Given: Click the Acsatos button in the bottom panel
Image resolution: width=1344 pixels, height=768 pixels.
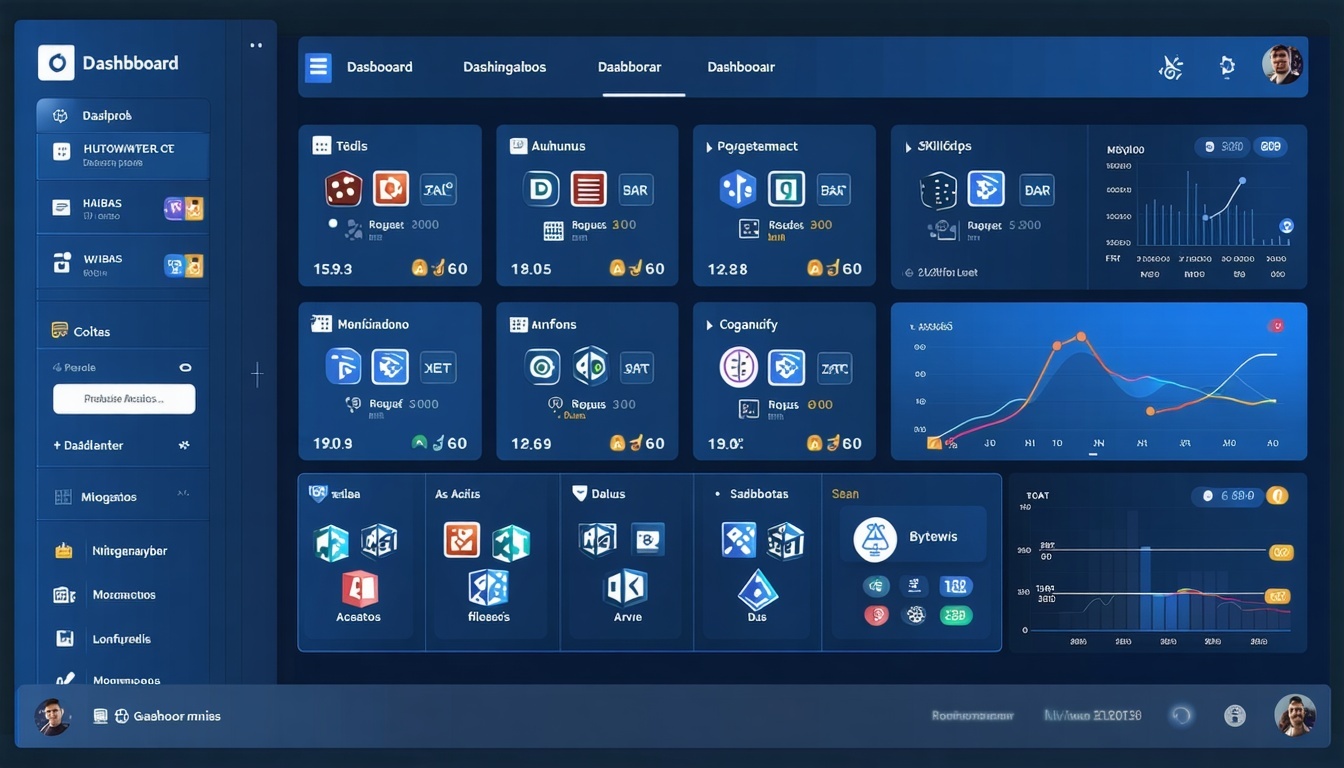Looking at the screenshot, I should [358, 615].
